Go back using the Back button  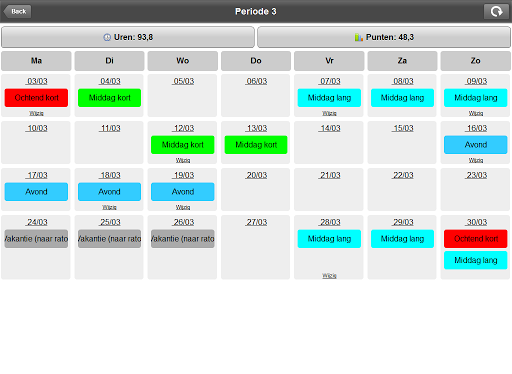tap(18, 11)
